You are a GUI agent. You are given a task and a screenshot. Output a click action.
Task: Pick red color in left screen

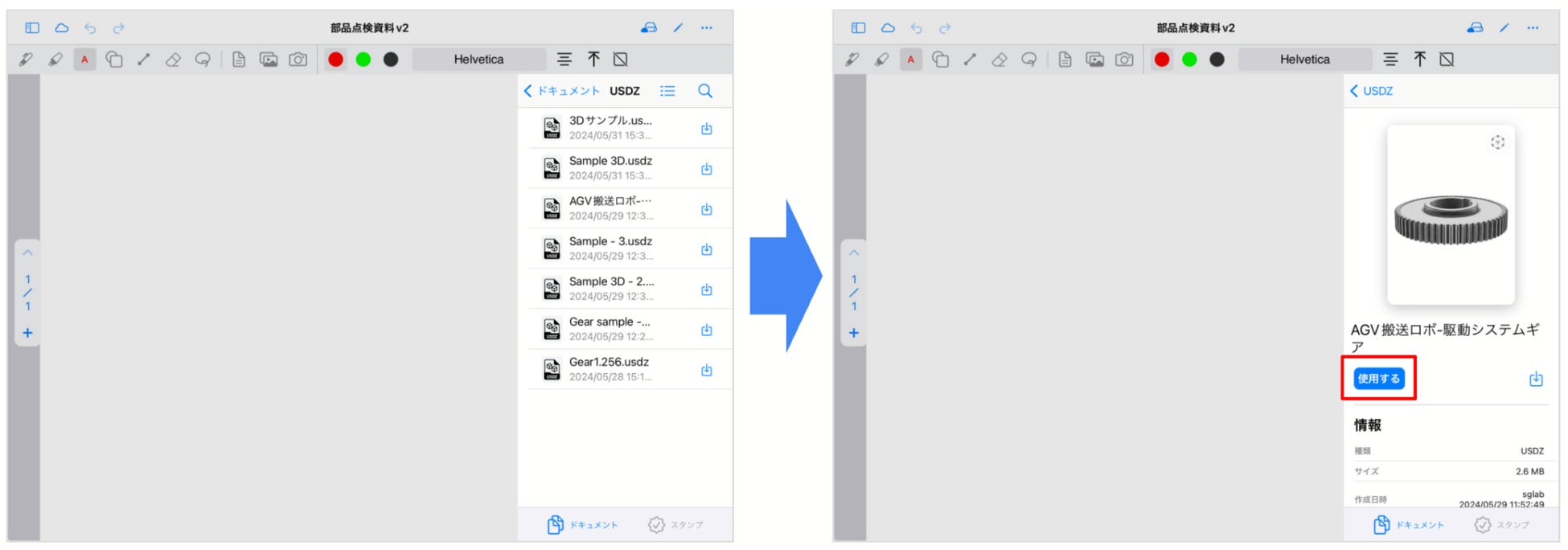[336, 60]
